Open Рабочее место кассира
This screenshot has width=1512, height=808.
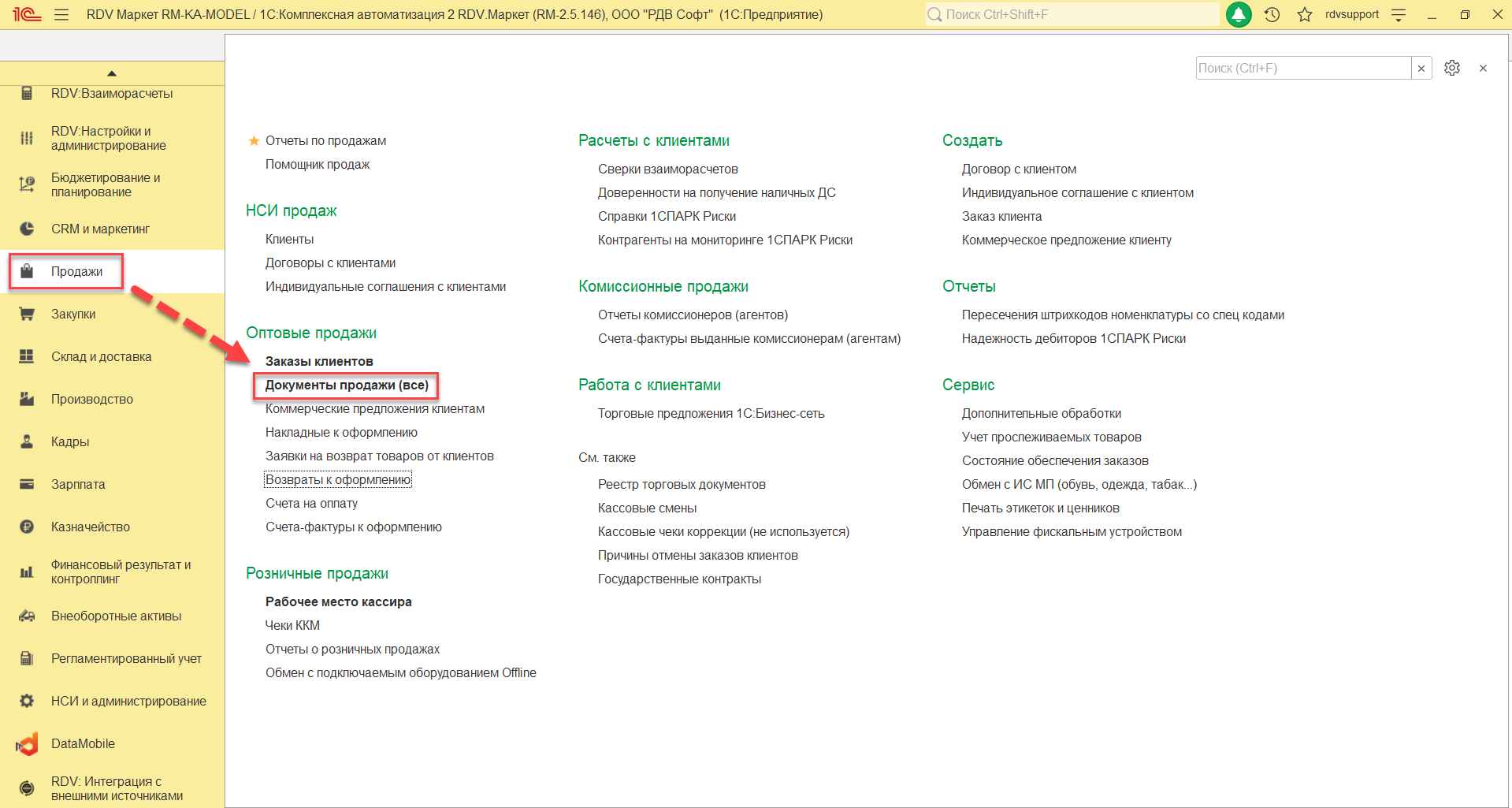tap(338, 601)
